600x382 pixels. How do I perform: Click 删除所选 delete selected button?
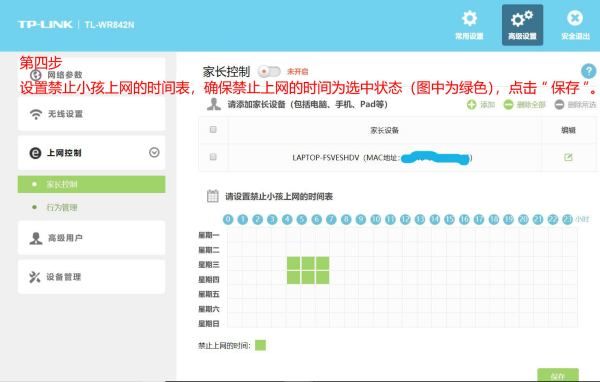click(575, 104)
